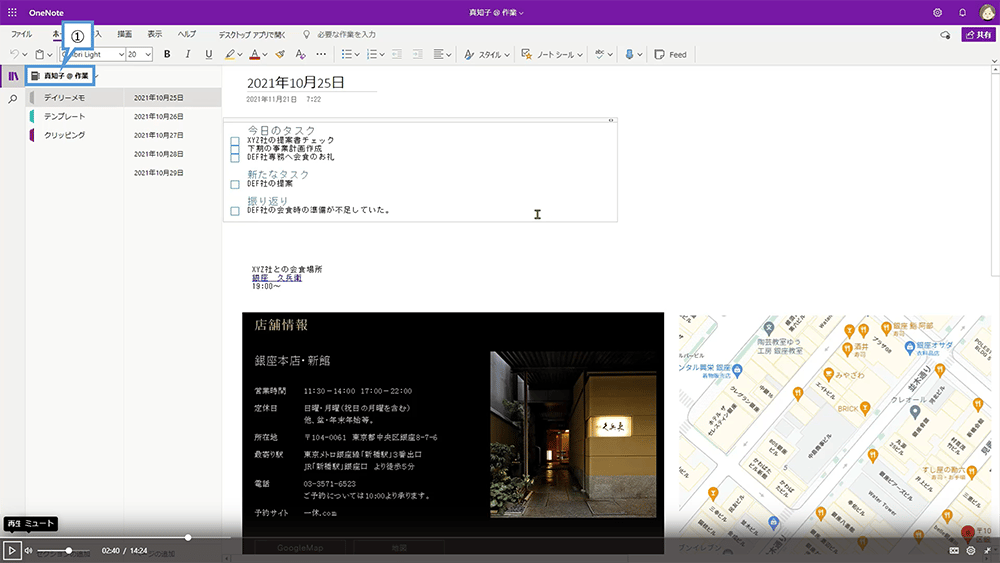Select the デイリーメモ section
1000x563 pixels.
[x=75, y=98]
